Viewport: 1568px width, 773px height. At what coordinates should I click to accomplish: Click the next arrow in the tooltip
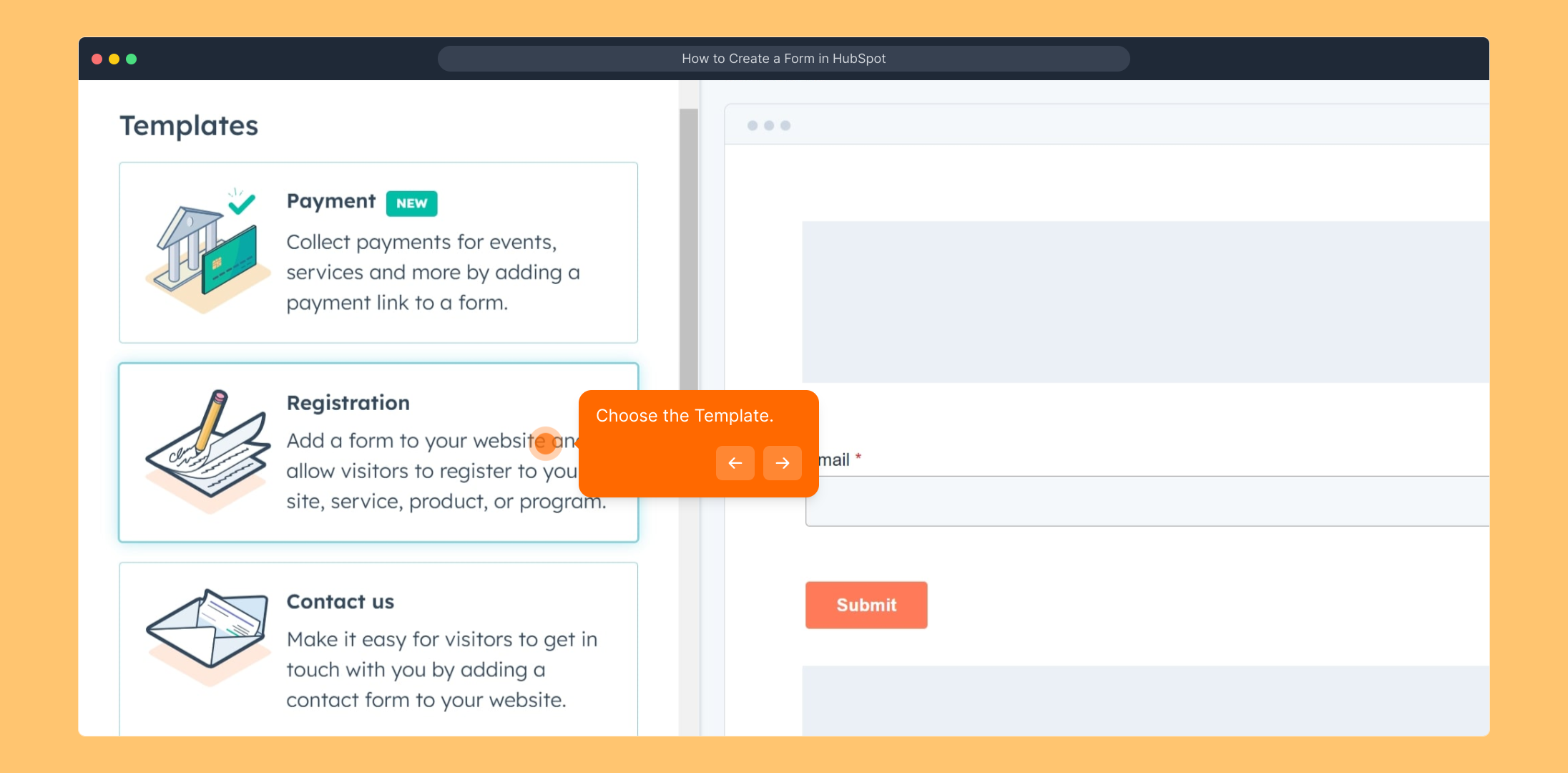(x=782, y=463)
